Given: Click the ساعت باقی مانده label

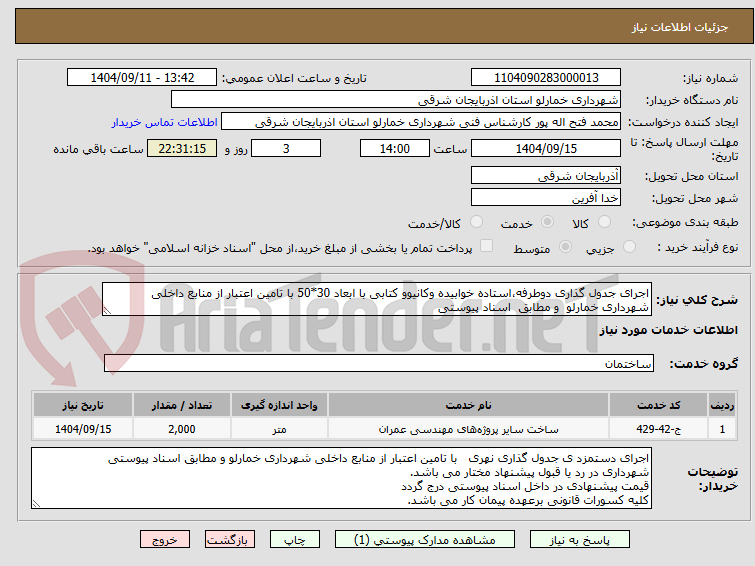Looking at the screenshot, I should pyautogui.click(x=98, y=149).
